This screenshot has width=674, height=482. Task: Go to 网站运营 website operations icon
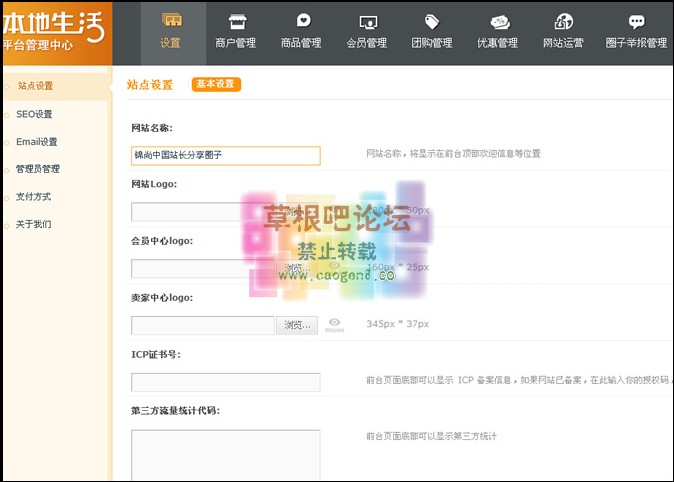pos(564,22)
